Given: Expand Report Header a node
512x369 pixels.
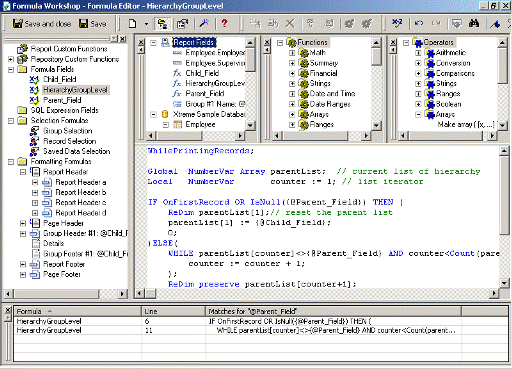Looking at the screenshot, I should 35,182.
